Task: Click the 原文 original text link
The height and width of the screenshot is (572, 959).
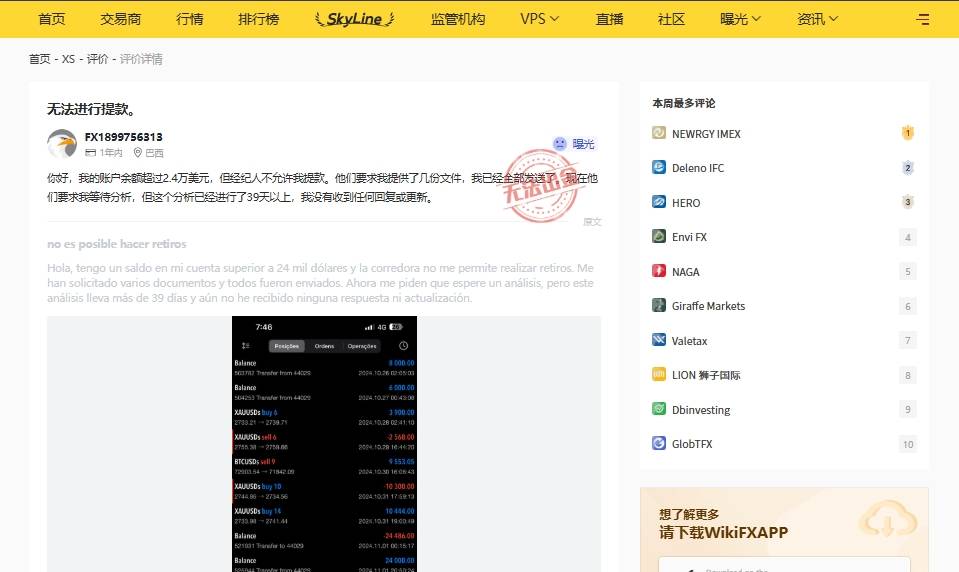Action: 592,221
